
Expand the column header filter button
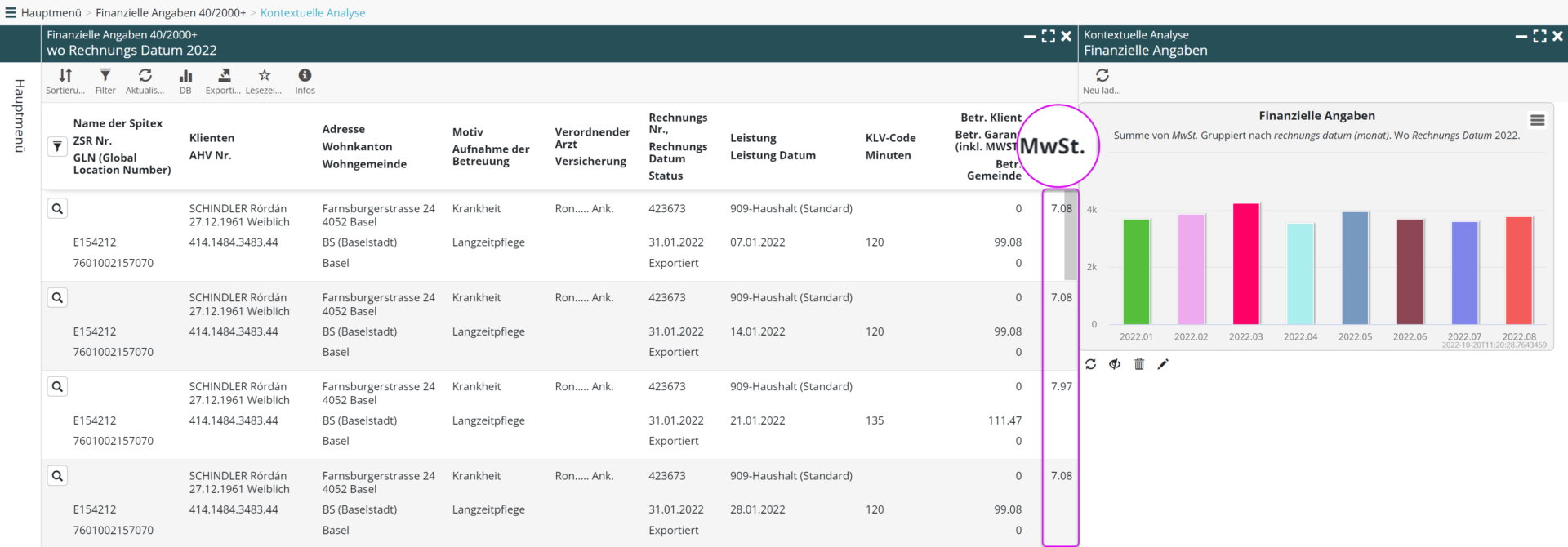pyautogui.click(x=57, y=147)
